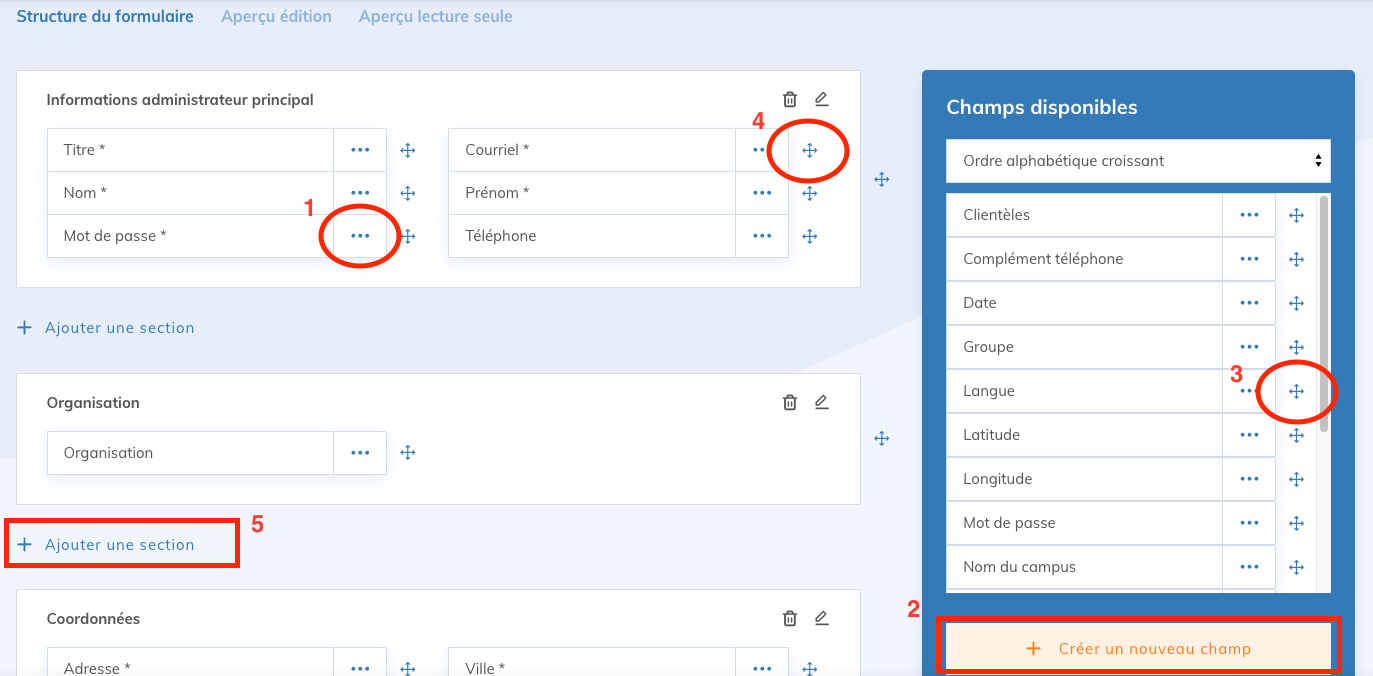Click the pencil icon of Coordonnées section
The width and height of the screenshot is (1373, 676).
821,618
